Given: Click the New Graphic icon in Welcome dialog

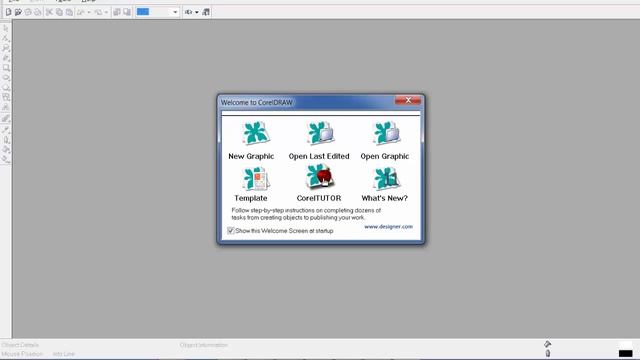Looking at the screenshot, I should pyautogui.click(x=256, y=133).
